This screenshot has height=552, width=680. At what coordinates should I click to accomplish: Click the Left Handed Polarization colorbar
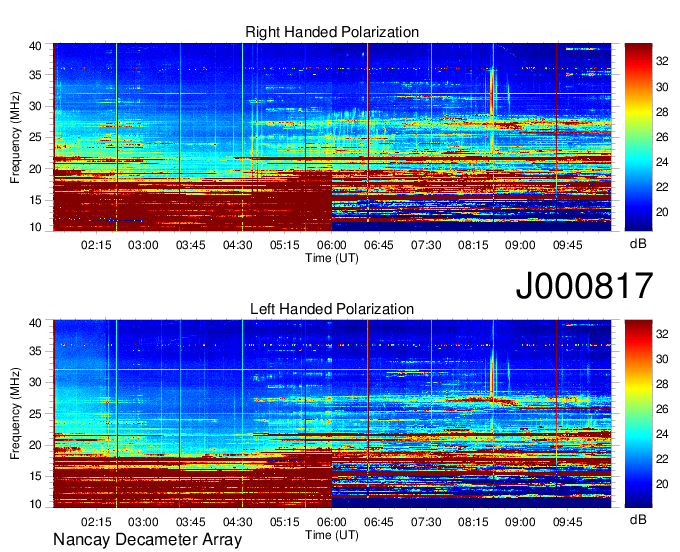click(638, 414)
